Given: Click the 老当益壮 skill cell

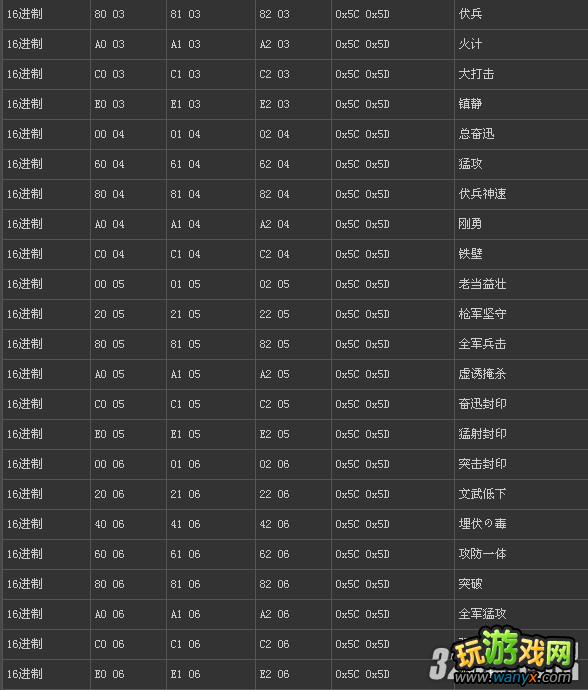Looking at the screenshot, I should [x=482, y=284].
